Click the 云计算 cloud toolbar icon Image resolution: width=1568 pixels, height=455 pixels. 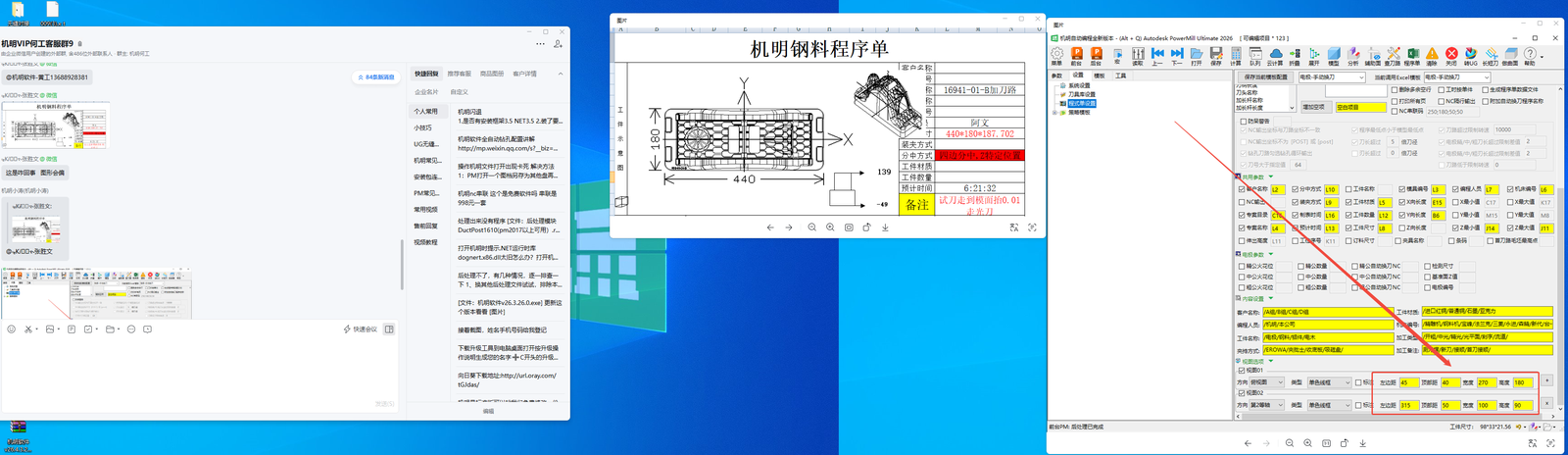point(1275,55)
